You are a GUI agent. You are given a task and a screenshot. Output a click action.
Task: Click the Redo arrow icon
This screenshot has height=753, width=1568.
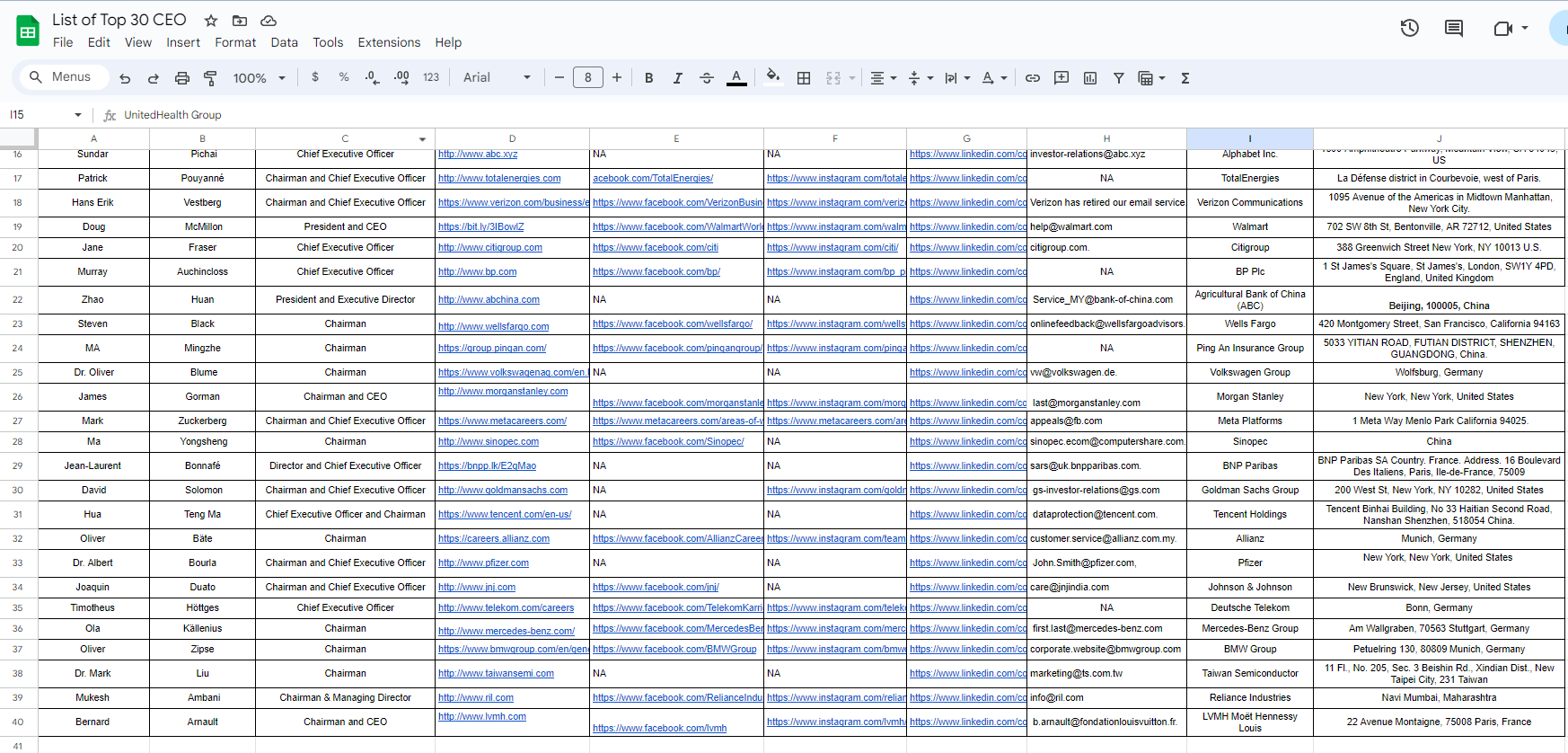[x=154, y=78]
